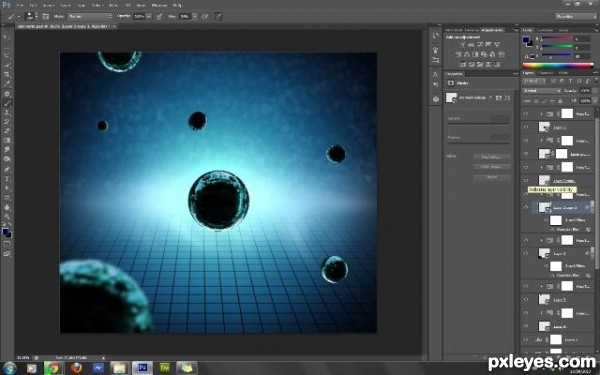600x375 pixels.
Task: Click the Photo Filter adjustment icon
Action: pos(484,54)
